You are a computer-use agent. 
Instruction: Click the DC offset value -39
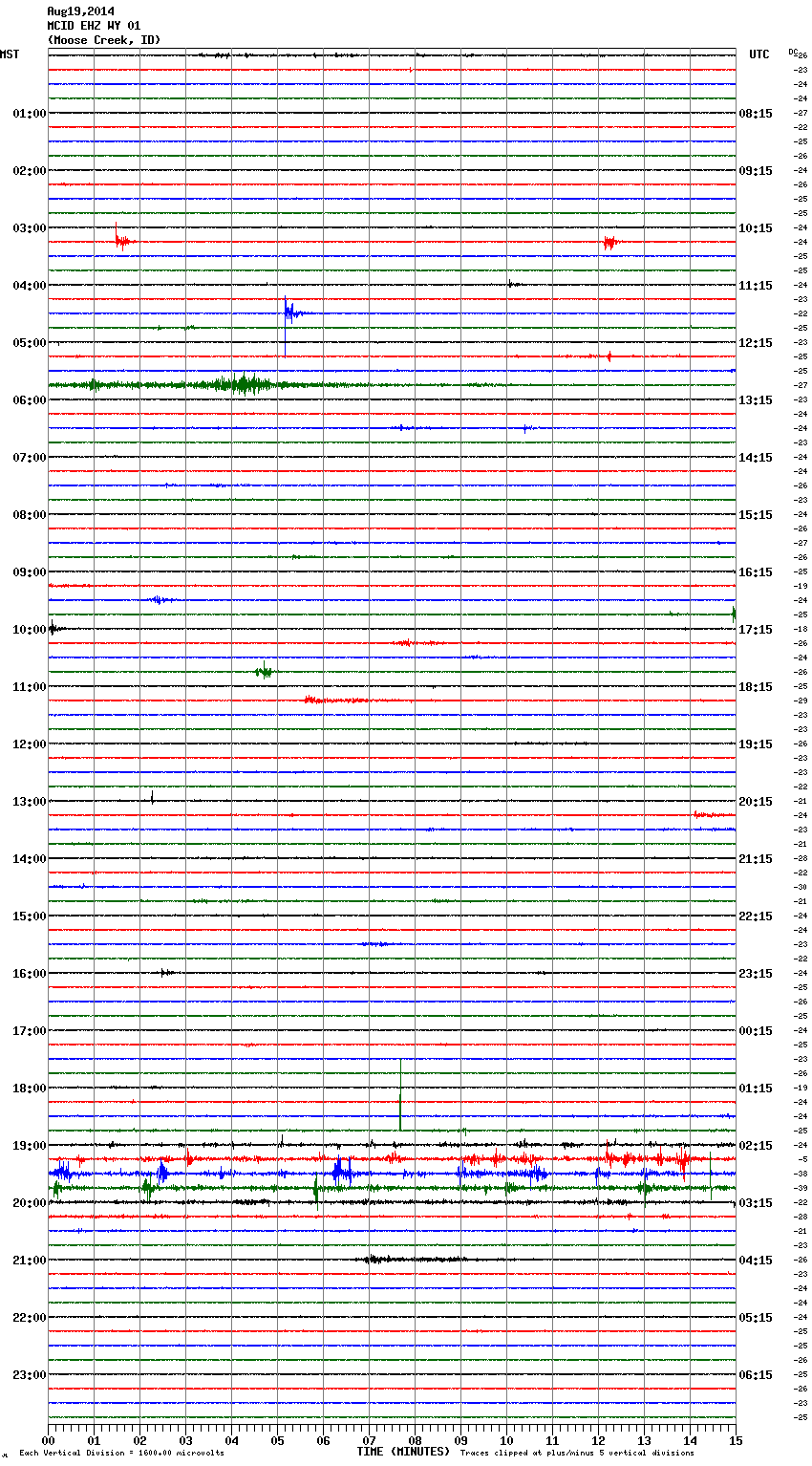[x=801, y=1188]
